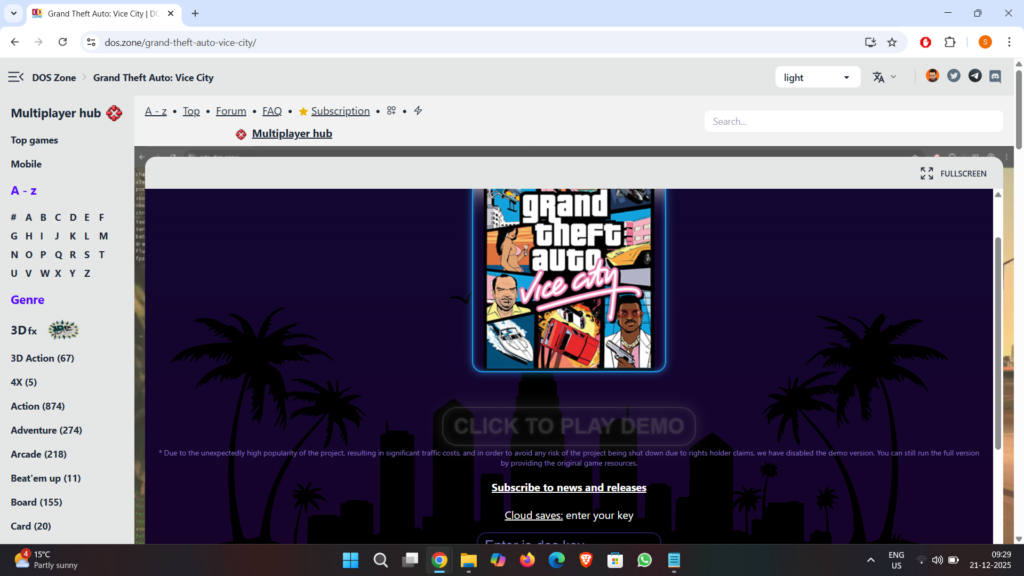Click the game frame vertical scrollbar
Screen dimensions: 1024x576
point(997,340)
